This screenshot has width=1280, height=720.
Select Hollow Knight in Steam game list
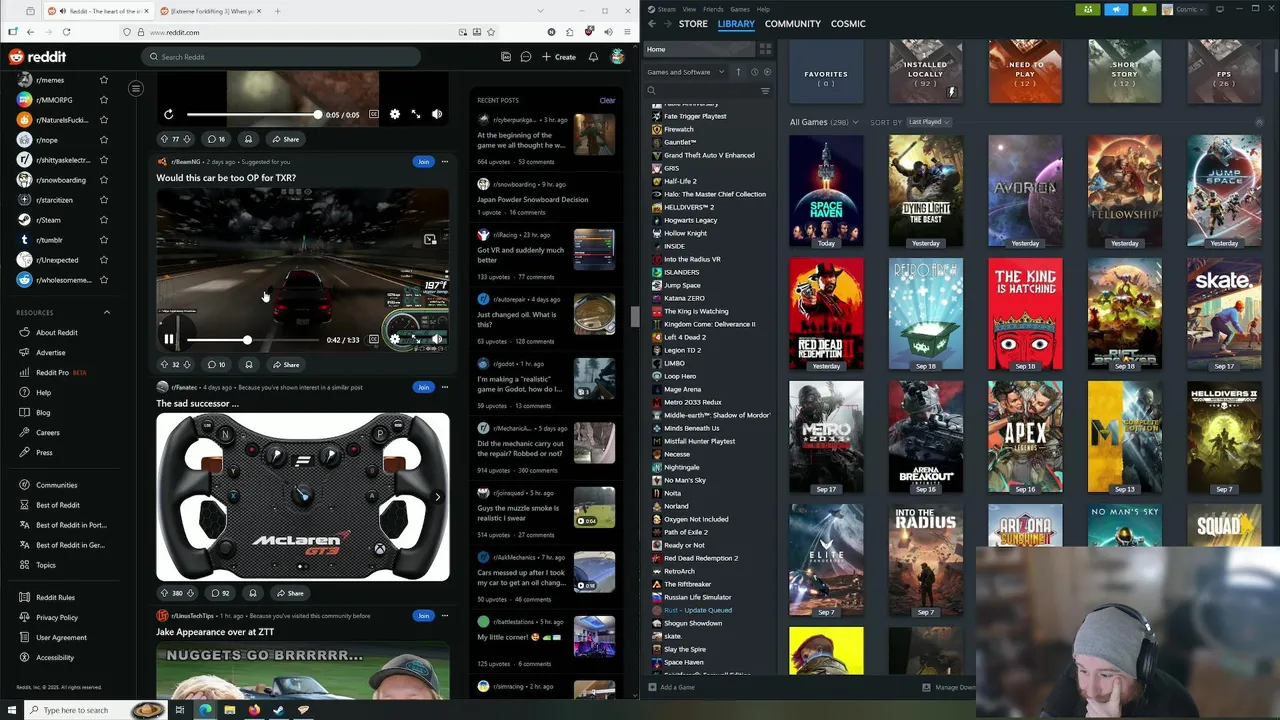coord(686,233)
